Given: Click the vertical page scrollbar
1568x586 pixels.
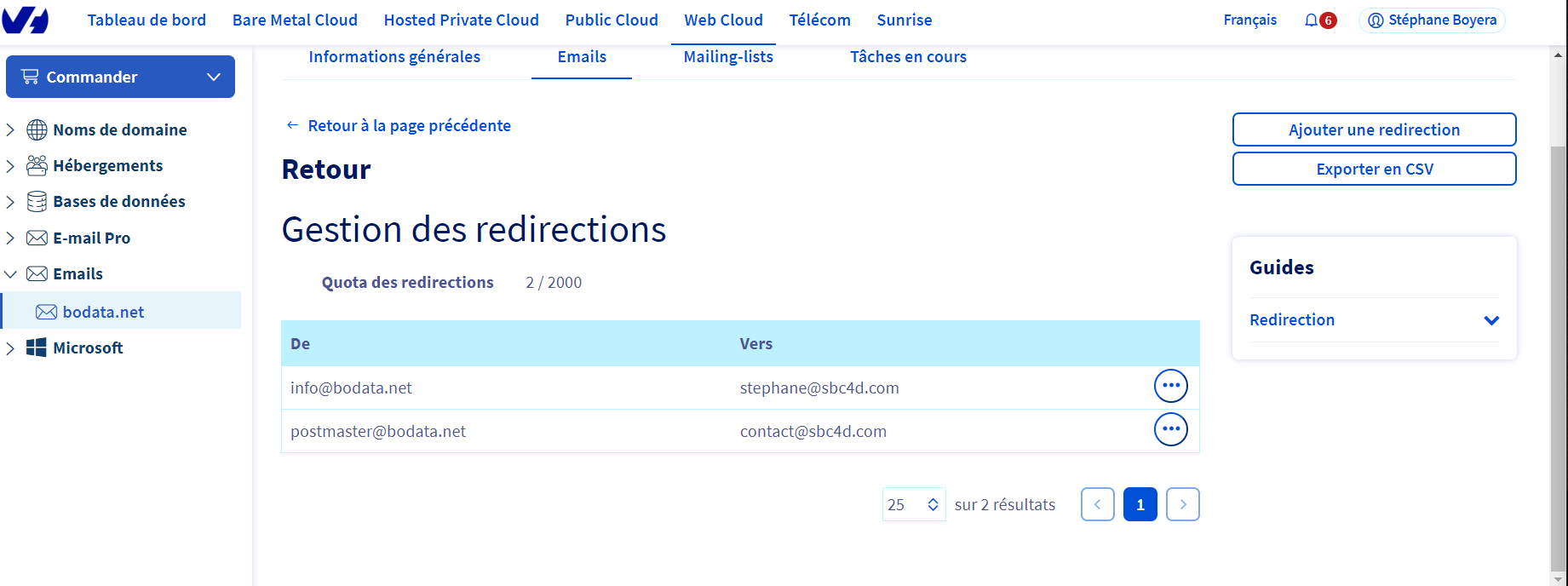Looking at the screenshot, I should pyautogui.click(x=1558, y=341).
